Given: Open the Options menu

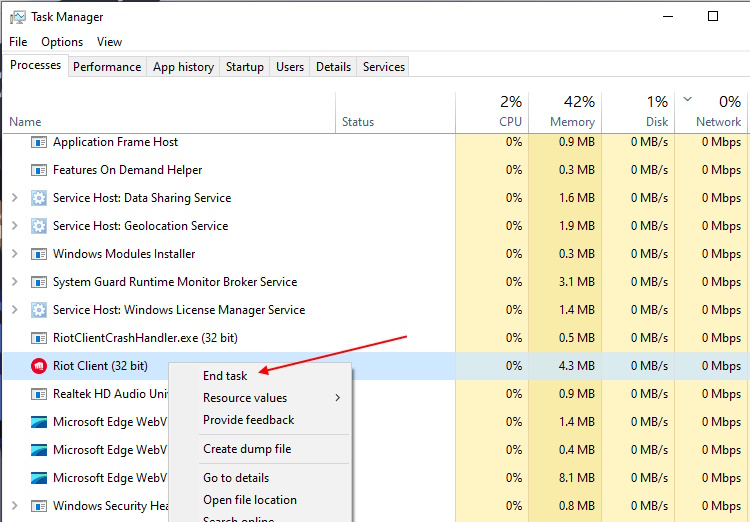Looking at the screenshot, I should (x=62, y=42).
